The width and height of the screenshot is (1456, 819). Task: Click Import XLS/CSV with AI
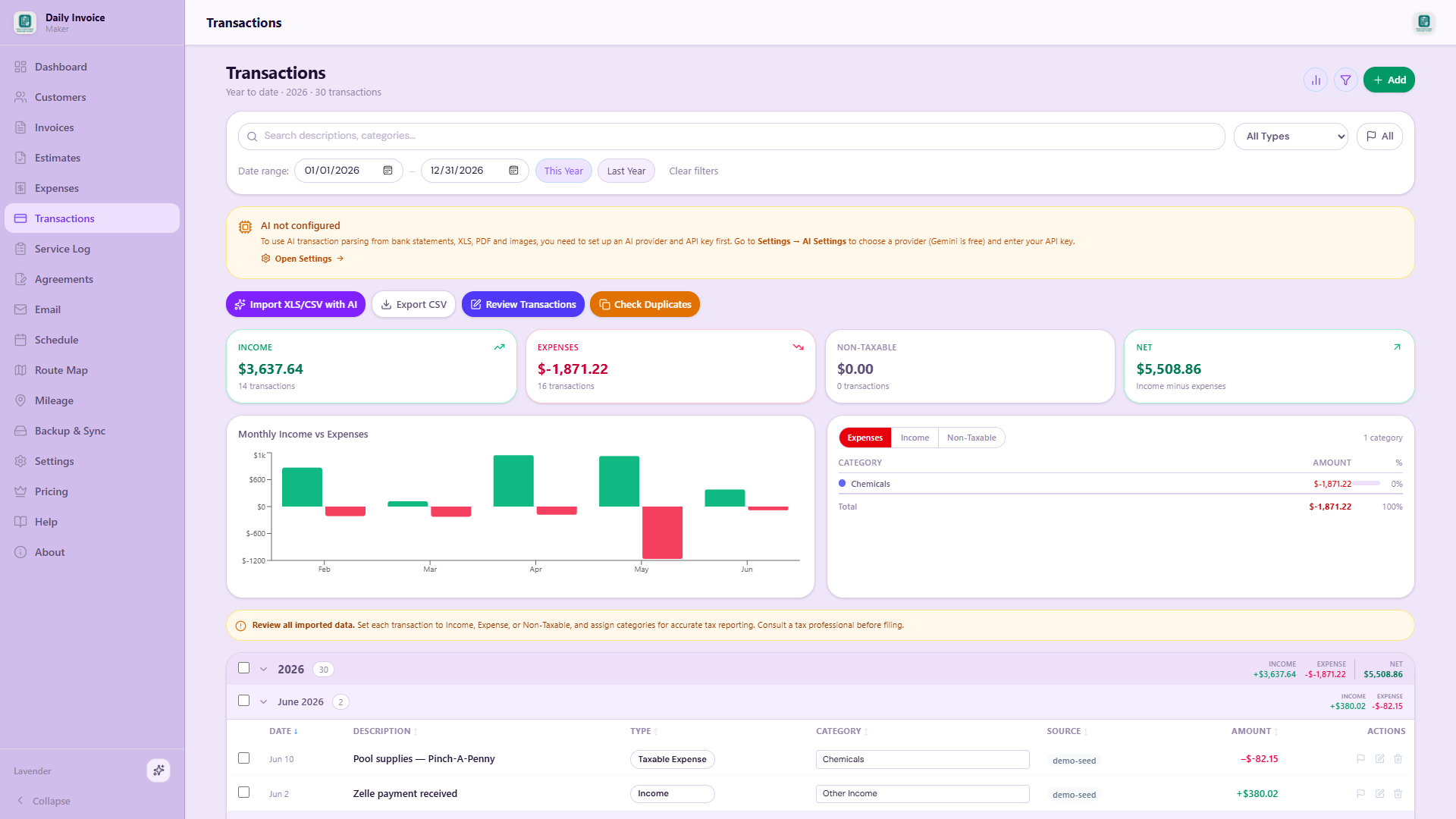(296, 304)
